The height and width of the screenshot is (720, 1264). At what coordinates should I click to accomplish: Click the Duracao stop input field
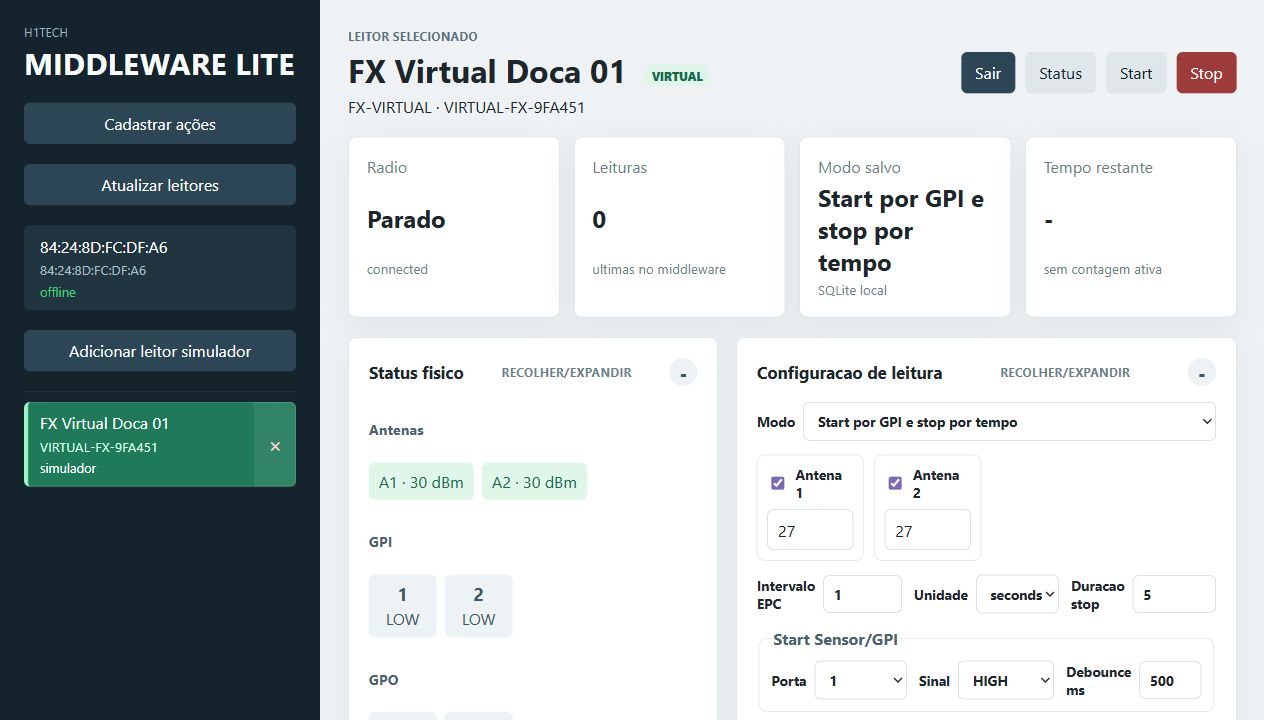coord(1174,594)
